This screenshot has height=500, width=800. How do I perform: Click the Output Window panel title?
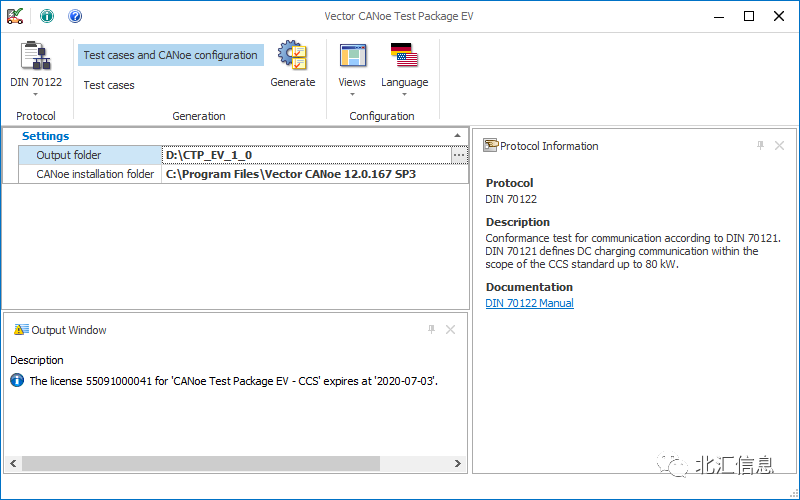[x=69, y=330]
